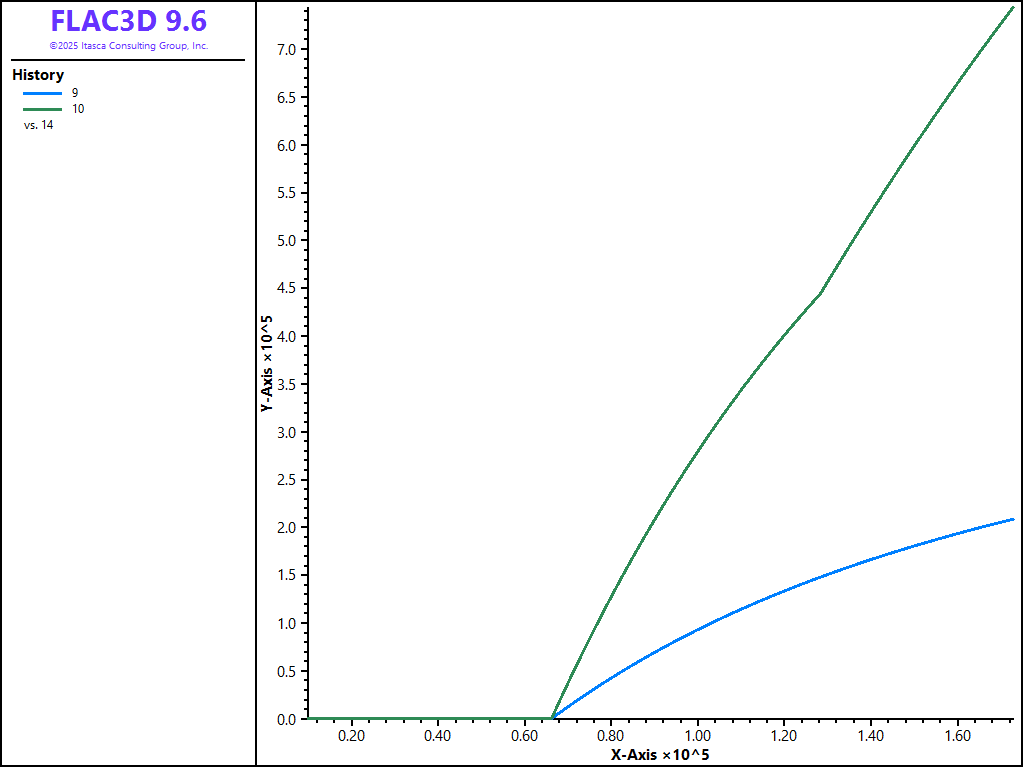Click the Itasca Consulting Group copyright line
Viewport: 1024px width, 768px height.
(129, 46)
